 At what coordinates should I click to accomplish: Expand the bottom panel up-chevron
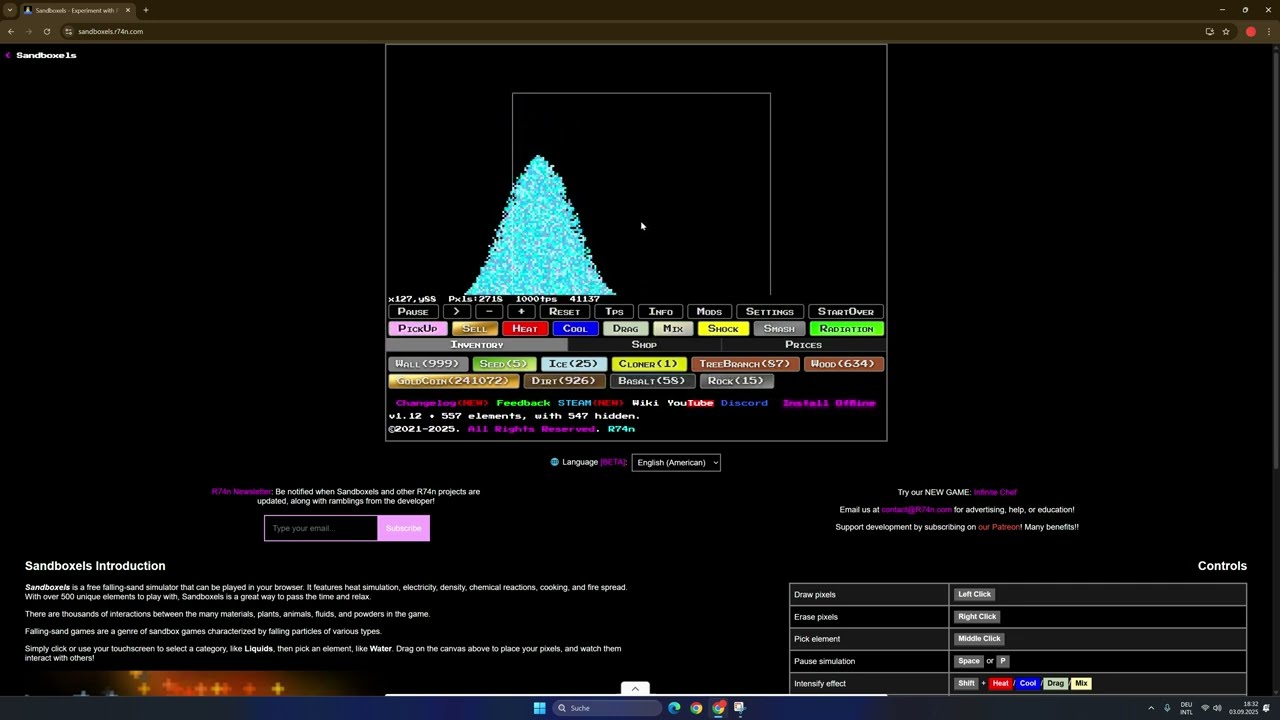[x=635, y=688]
